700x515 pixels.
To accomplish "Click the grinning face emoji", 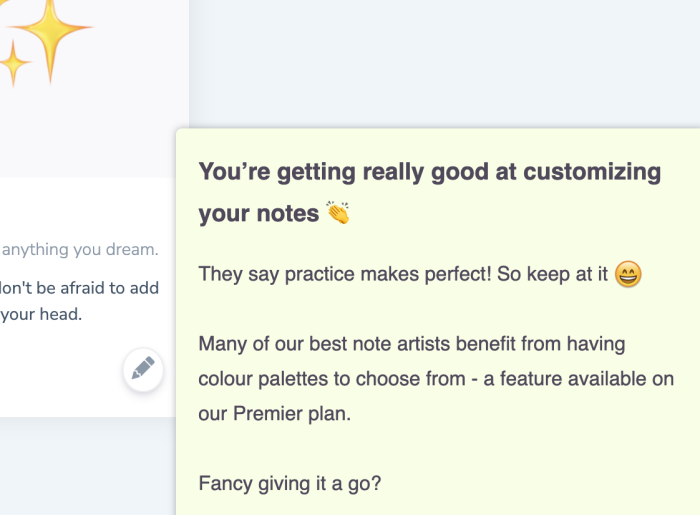I will coord(628,274).
